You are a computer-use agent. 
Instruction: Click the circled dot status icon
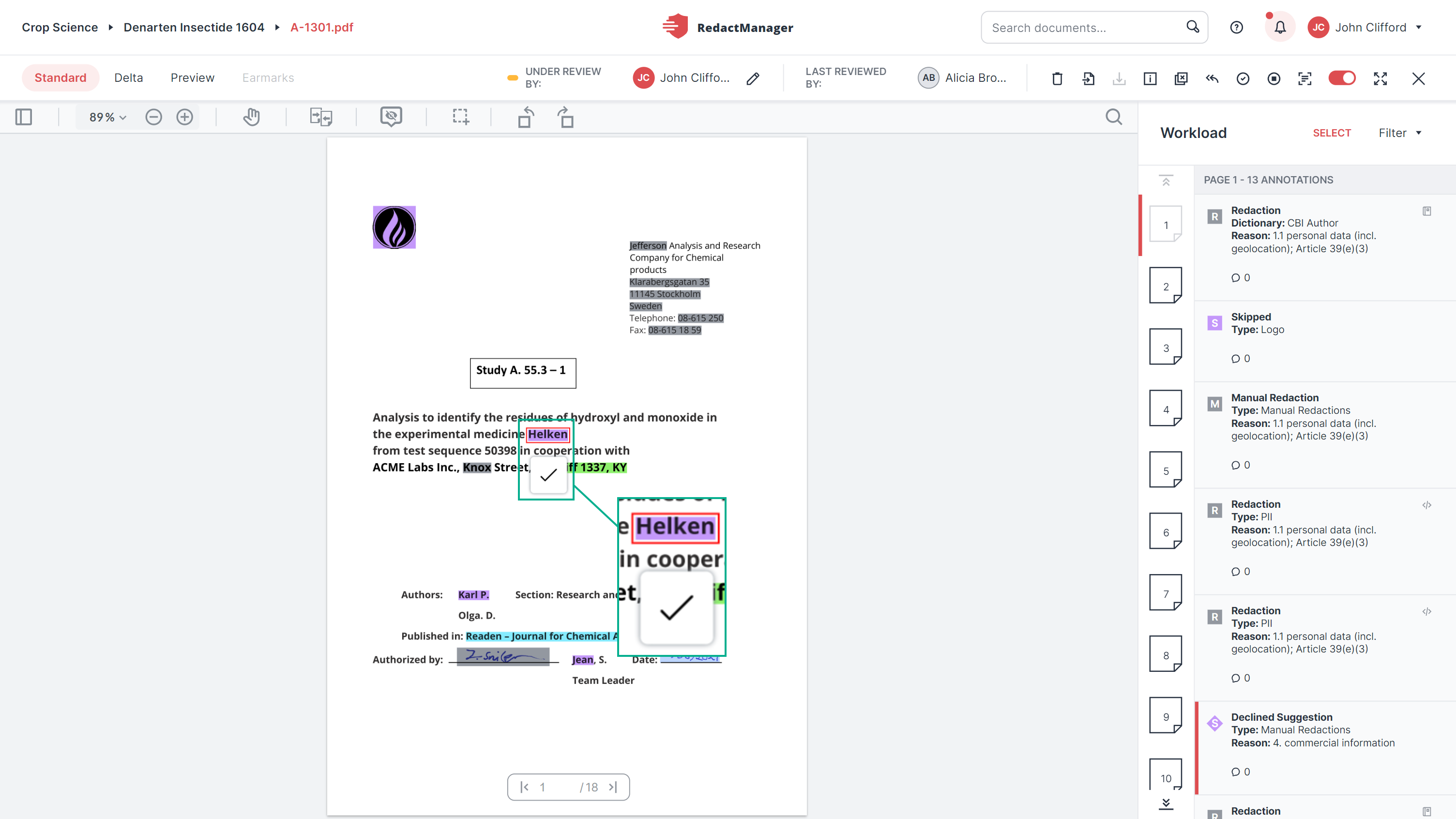pos(1274,78)
